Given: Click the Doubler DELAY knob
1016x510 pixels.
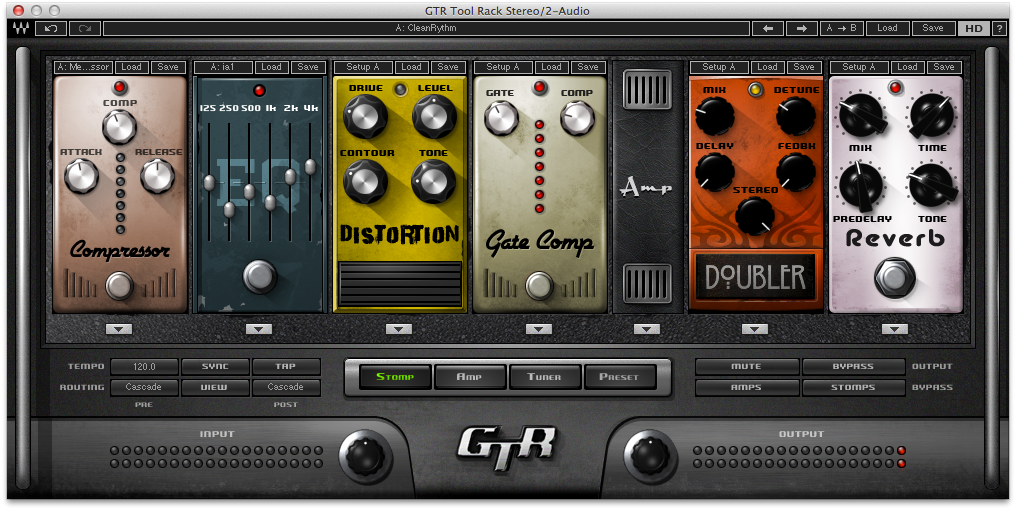Looking at the screenshot, I should (x=715, y=172).
